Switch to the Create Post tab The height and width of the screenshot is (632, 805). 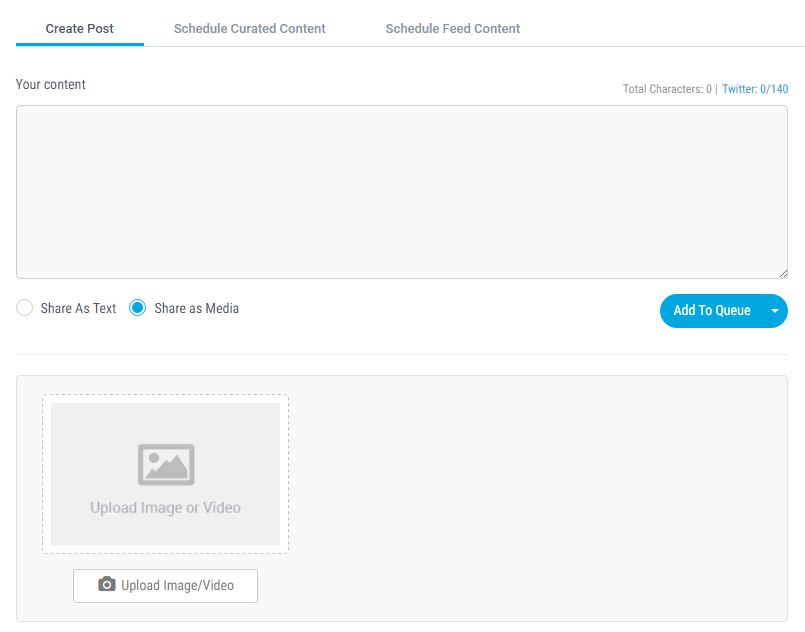pos(80,29)
